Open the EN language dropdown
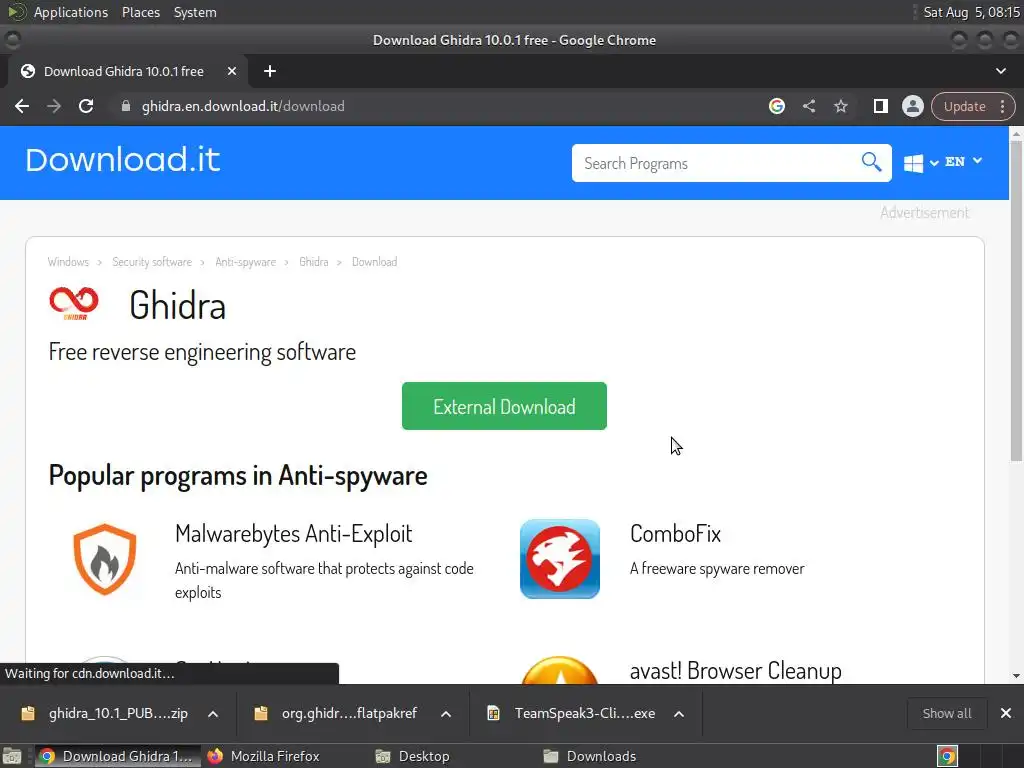The height and width of the screenshot is (768, 1024). click(963, 161)
